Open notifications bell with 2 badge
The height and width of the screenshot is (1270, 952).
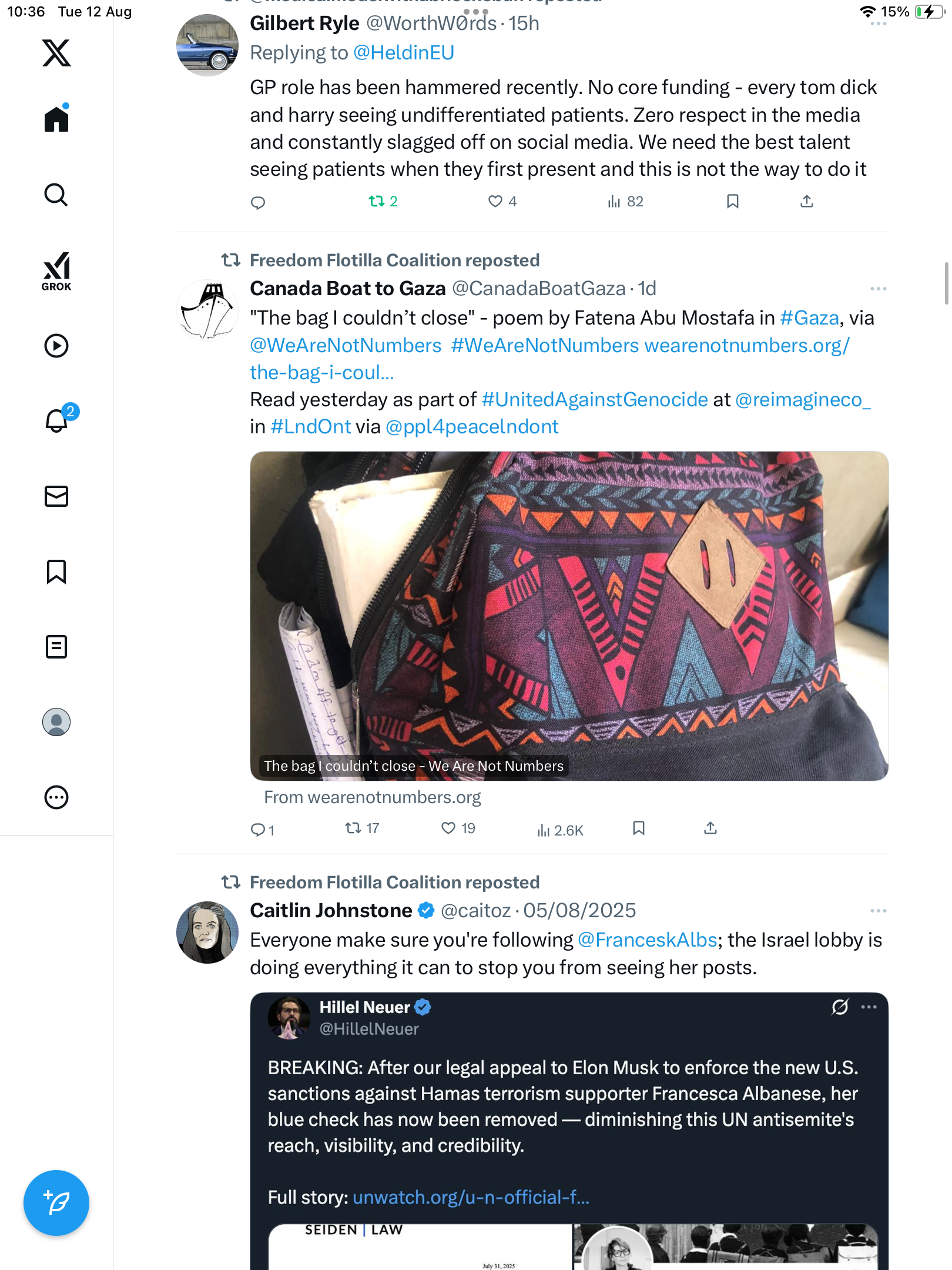point(57,420)
